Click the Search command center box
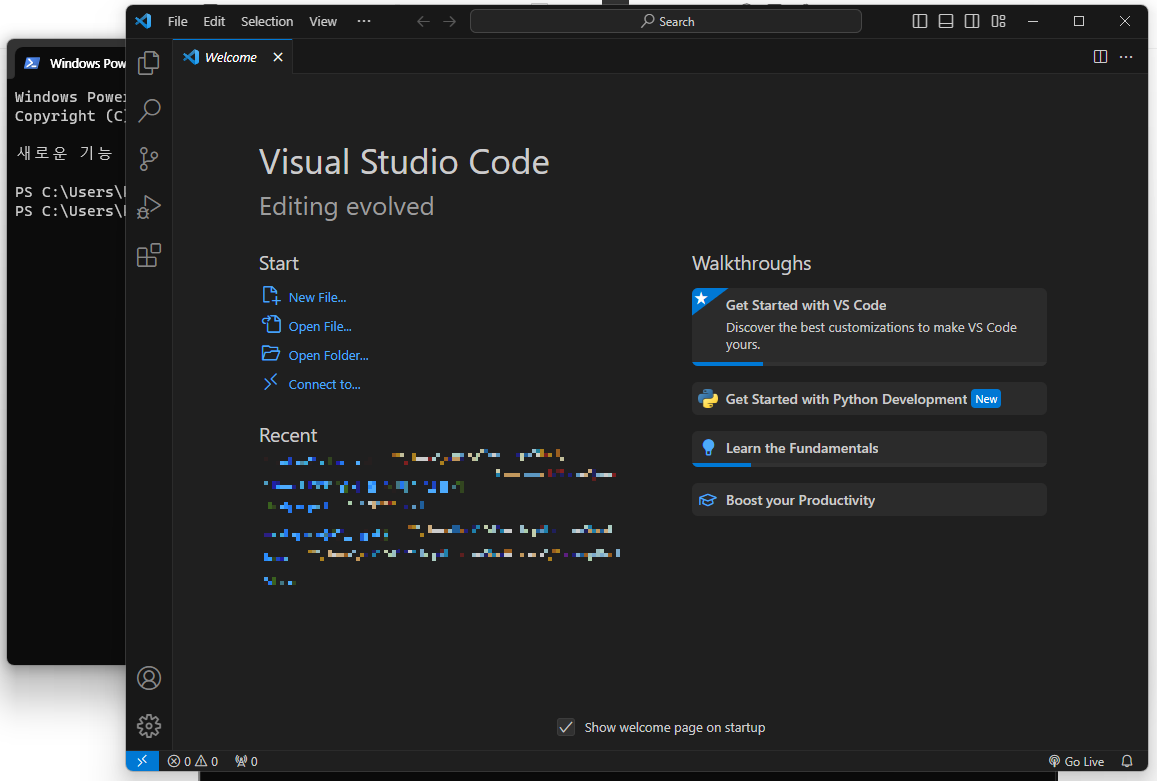This screenshot has width=1157, height=781. 666,21
